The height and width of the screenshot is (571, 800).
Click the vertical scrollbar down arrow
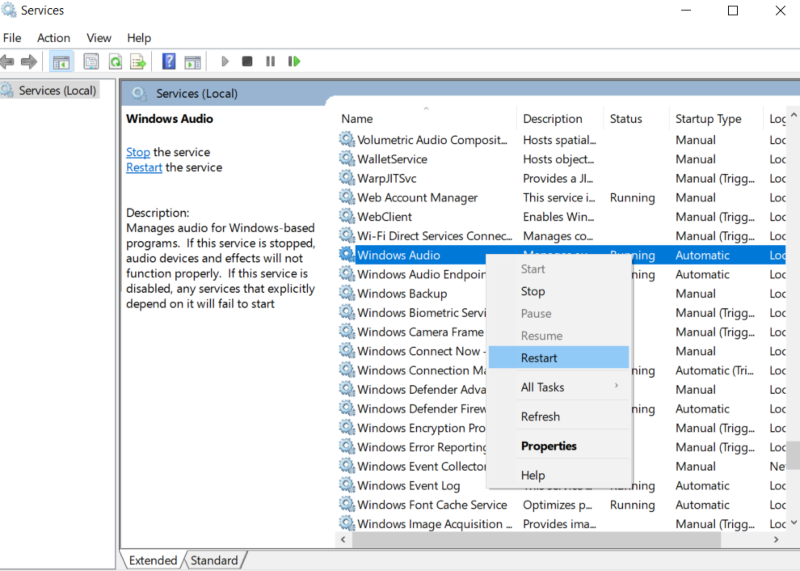click(793, 523)
